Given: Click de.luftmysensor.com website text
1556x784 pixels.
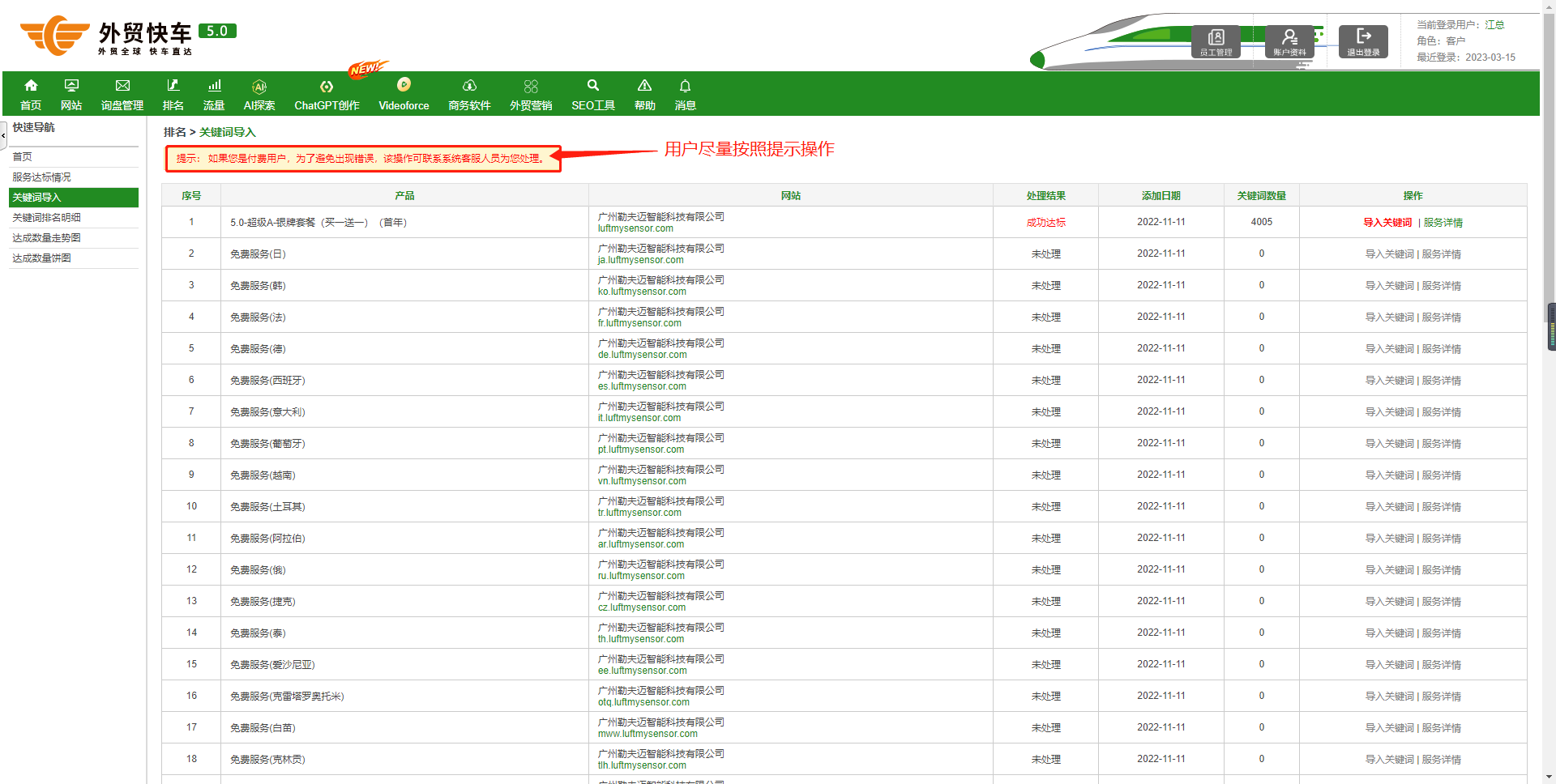Looking at the screenshot, I should [643, 355].
